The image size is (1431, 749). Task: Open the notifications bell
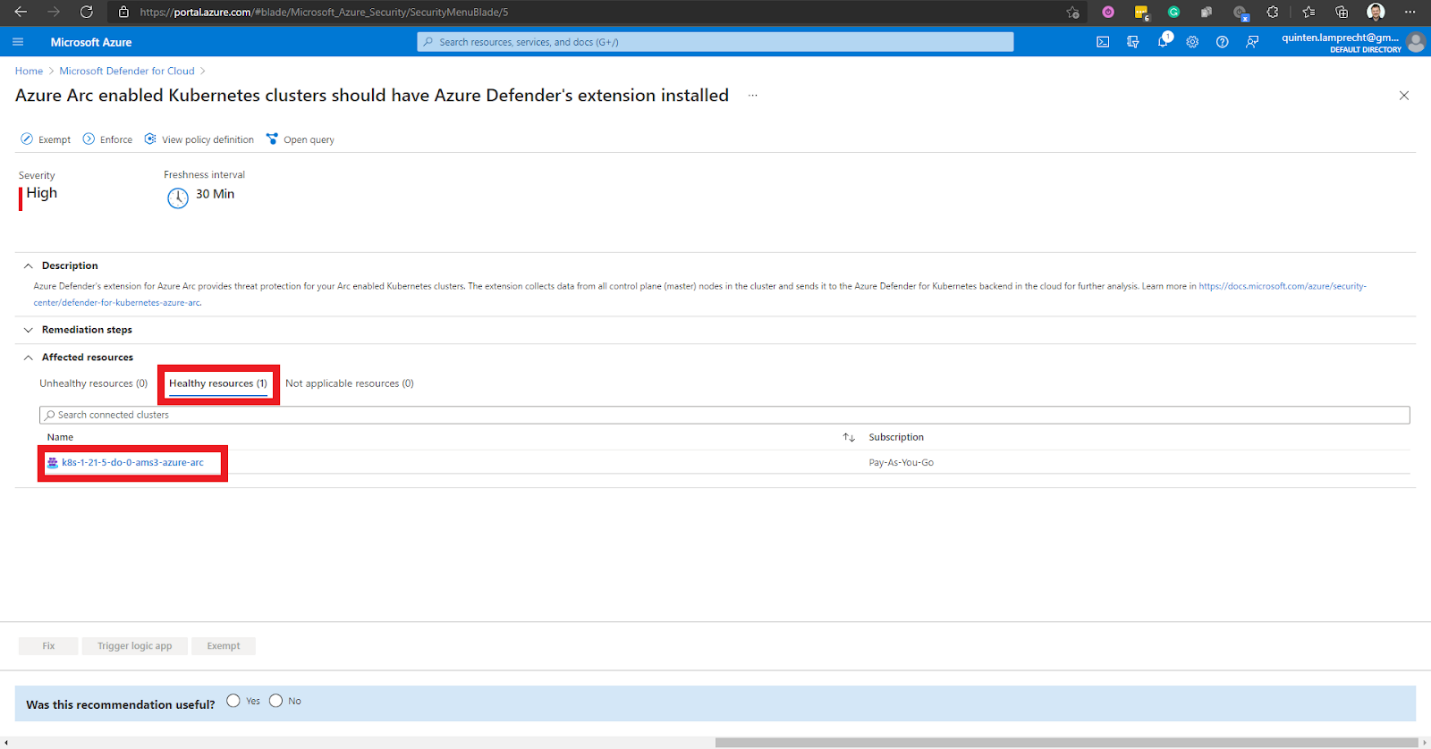click(x=1163, y=42)
